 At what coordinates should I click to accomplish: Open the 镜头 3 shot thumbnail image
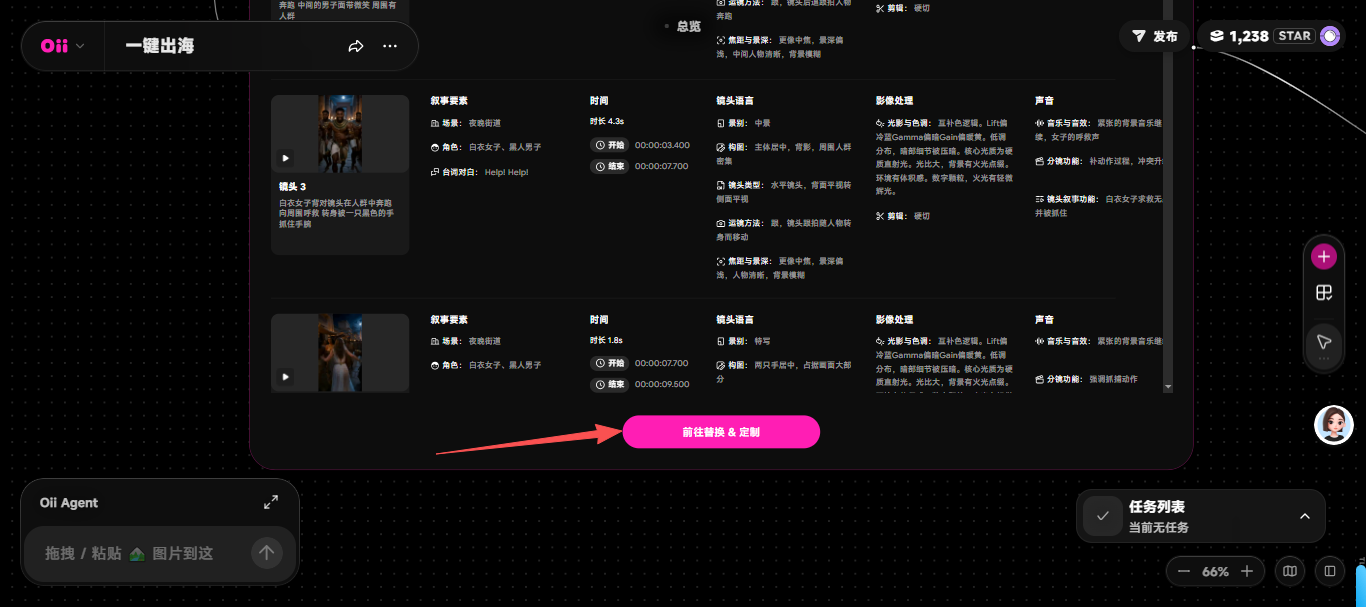[340, 134]
